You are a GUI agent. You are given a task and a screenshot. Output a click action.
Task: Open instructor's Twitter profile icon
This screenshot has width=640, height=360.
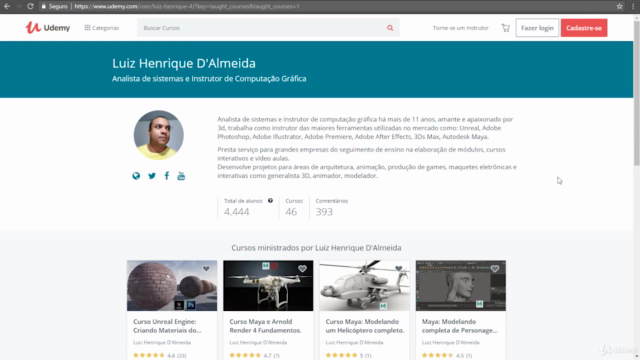(x=152, y=176)
